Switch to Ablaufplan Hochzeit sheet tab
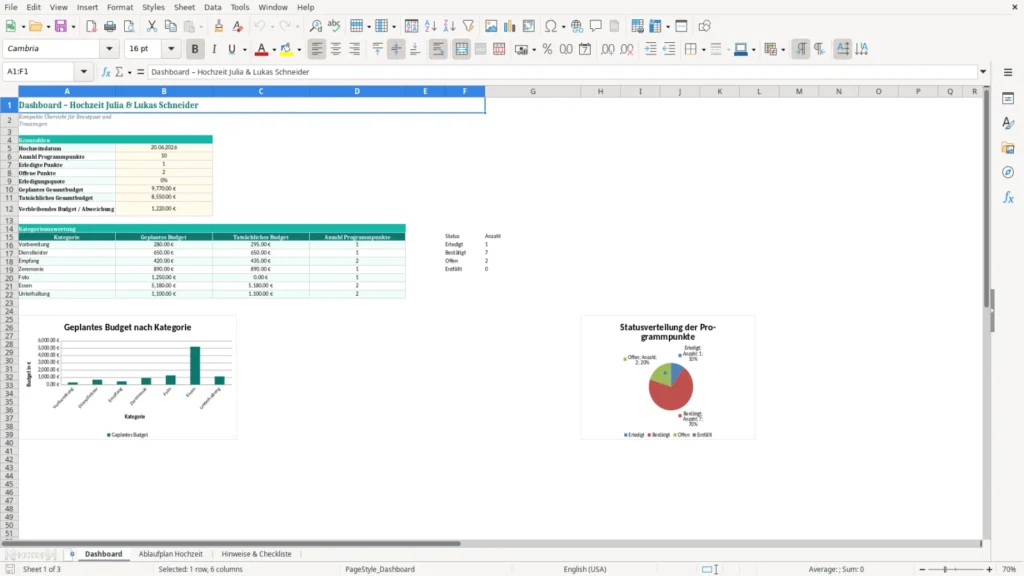1024x576 pixels. point(170,554)
